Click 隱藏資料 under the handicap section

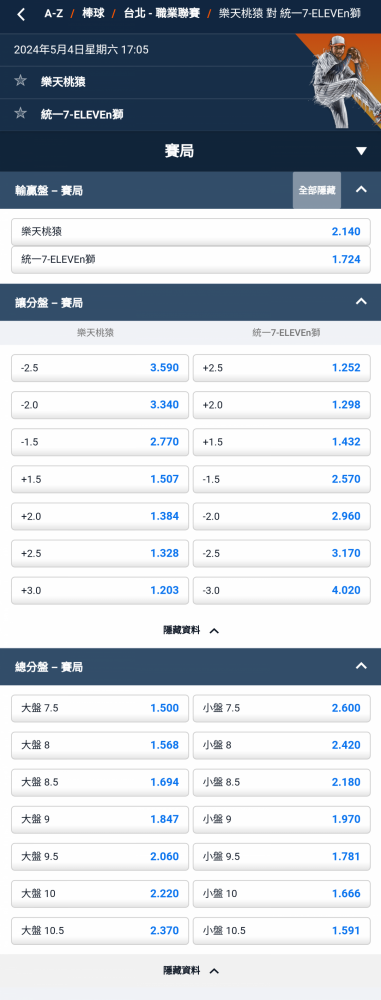coord(191,630)
